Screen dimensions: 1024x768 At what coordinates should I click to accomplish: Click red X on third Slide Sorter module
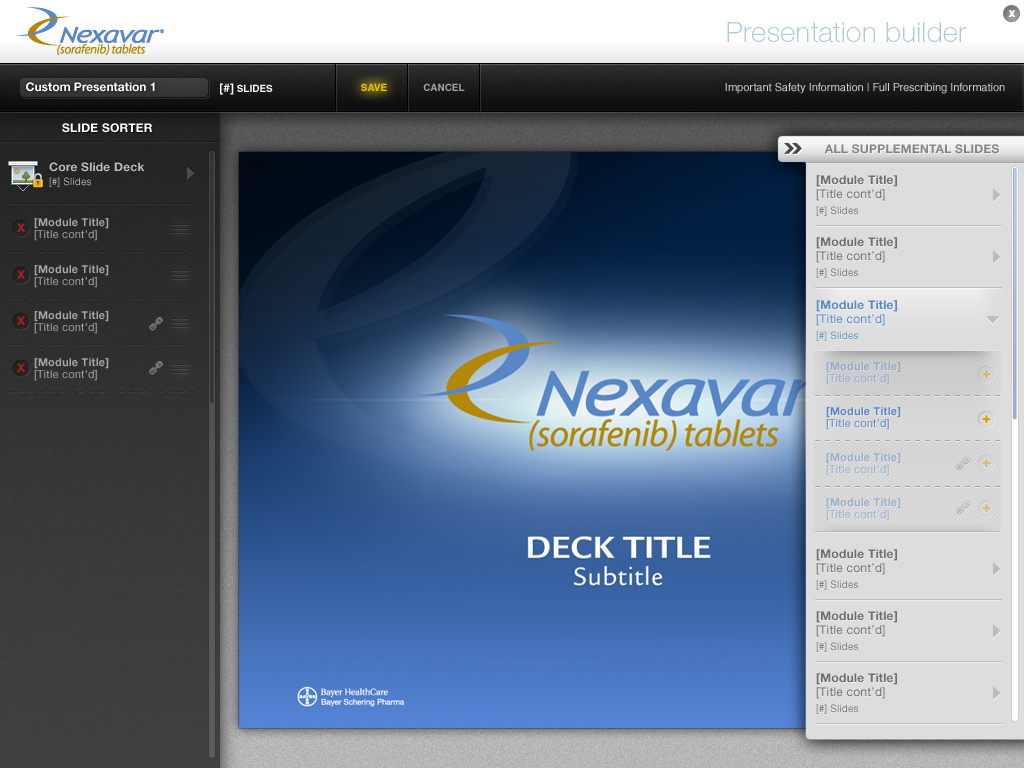tap(20, 321)
